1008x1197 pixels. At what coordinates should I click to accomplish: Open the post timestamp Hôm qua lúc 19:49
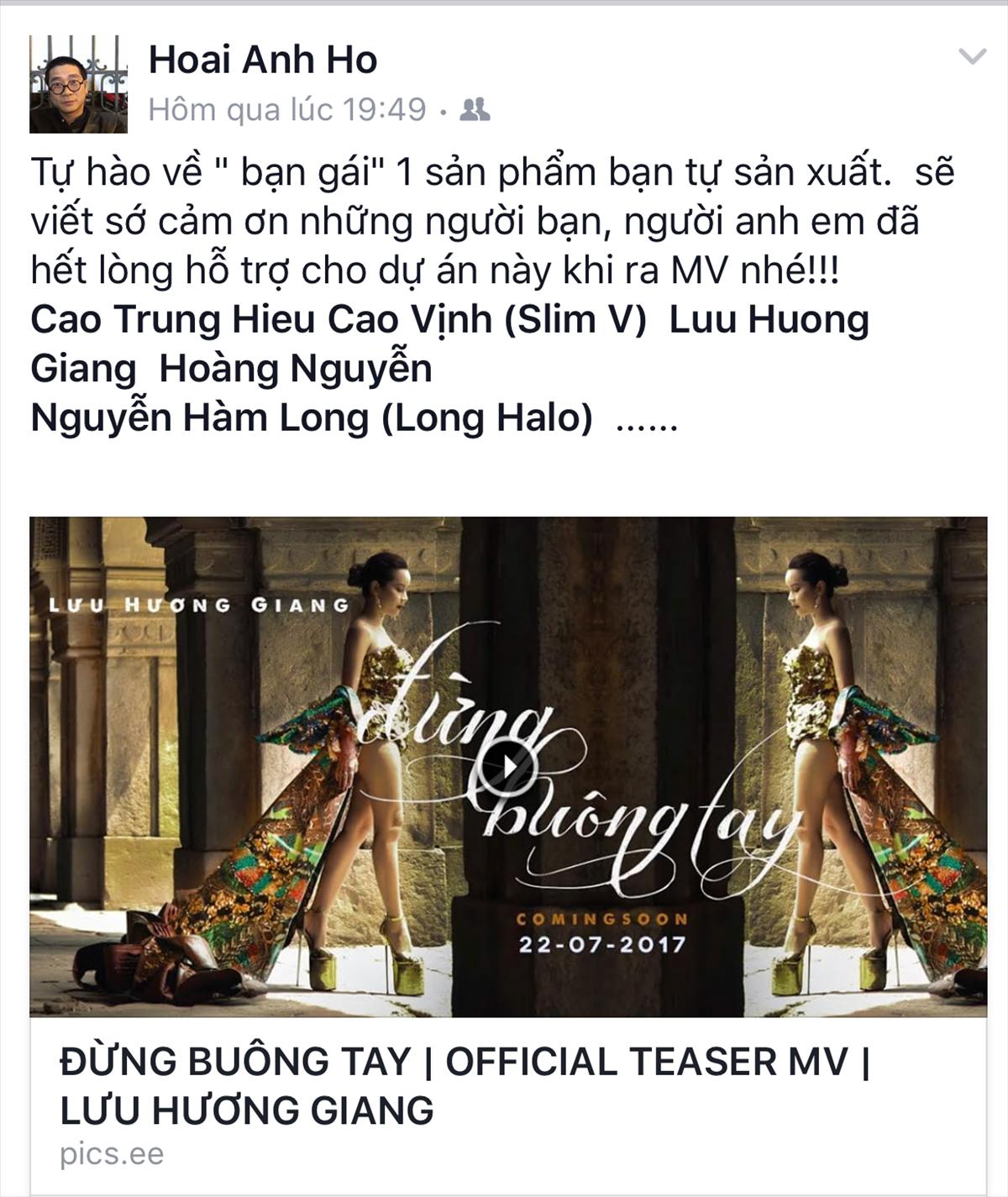point(287,109)
